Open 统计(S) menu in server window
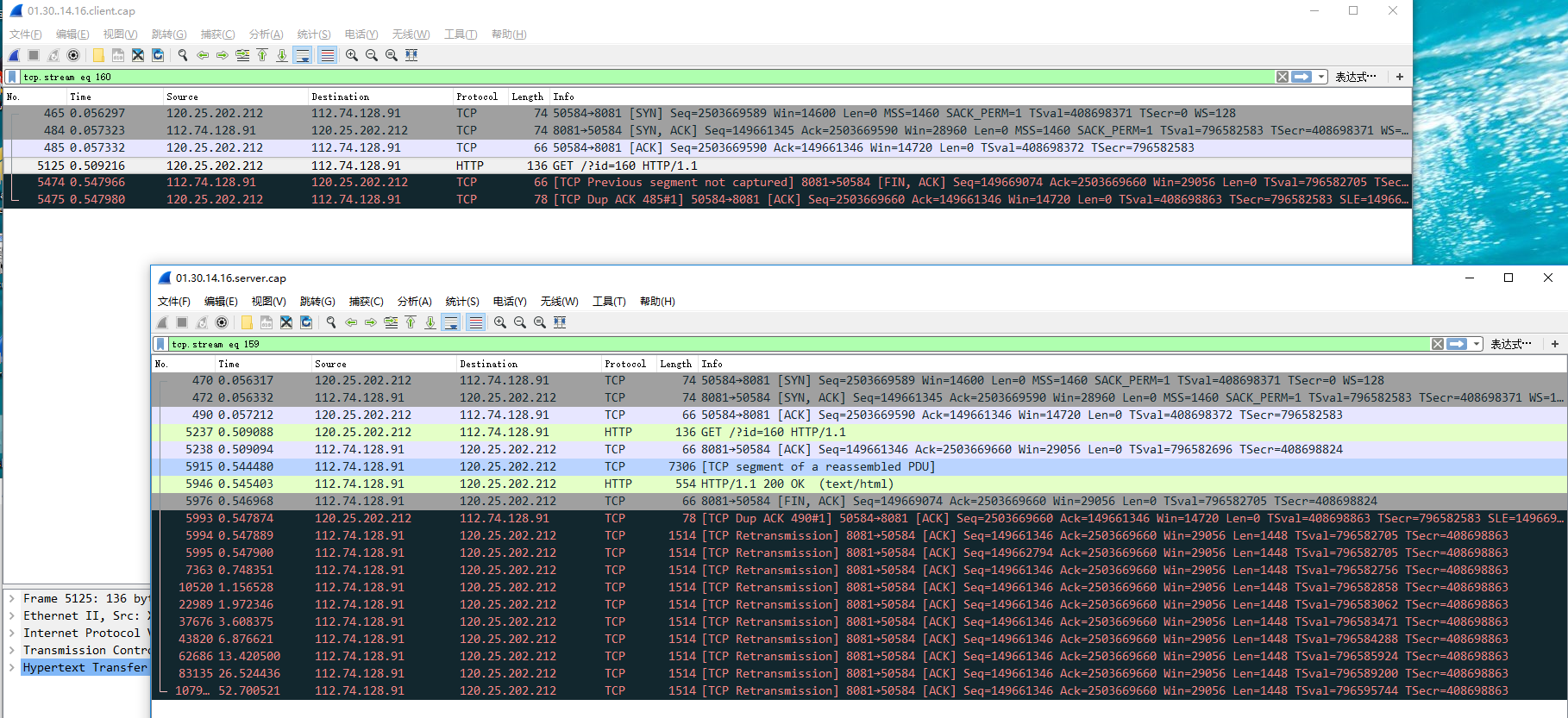Viewport: 1568px width, 718px height. [462, 302]
